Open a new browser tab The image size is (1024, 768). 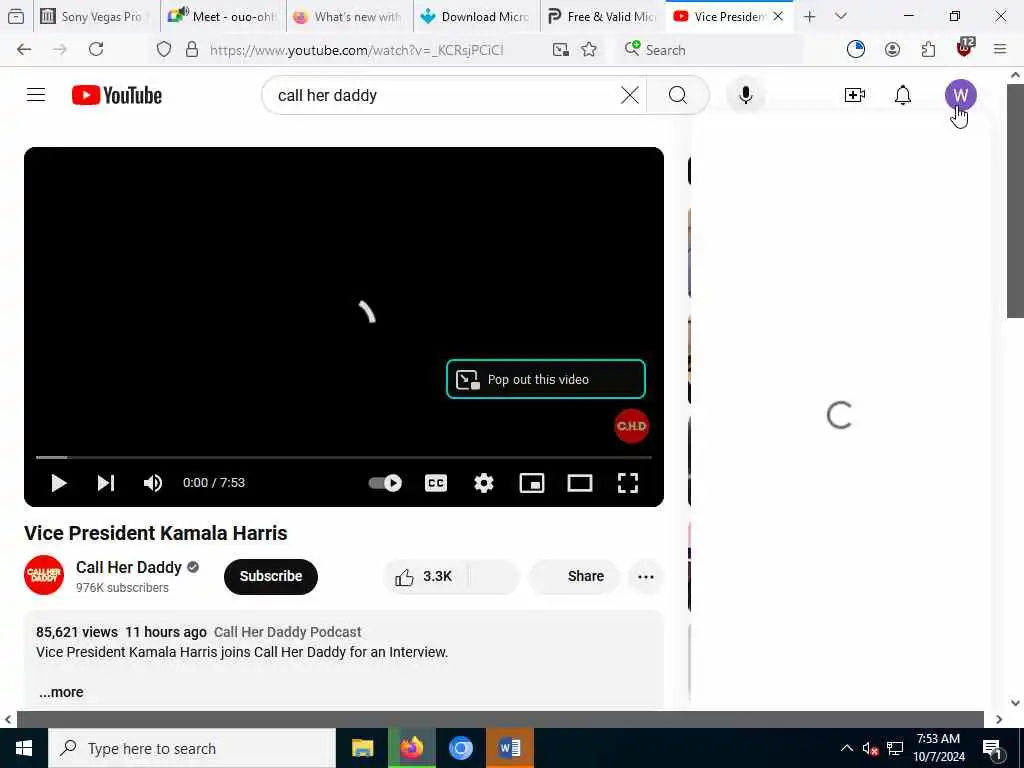(810, 16)
